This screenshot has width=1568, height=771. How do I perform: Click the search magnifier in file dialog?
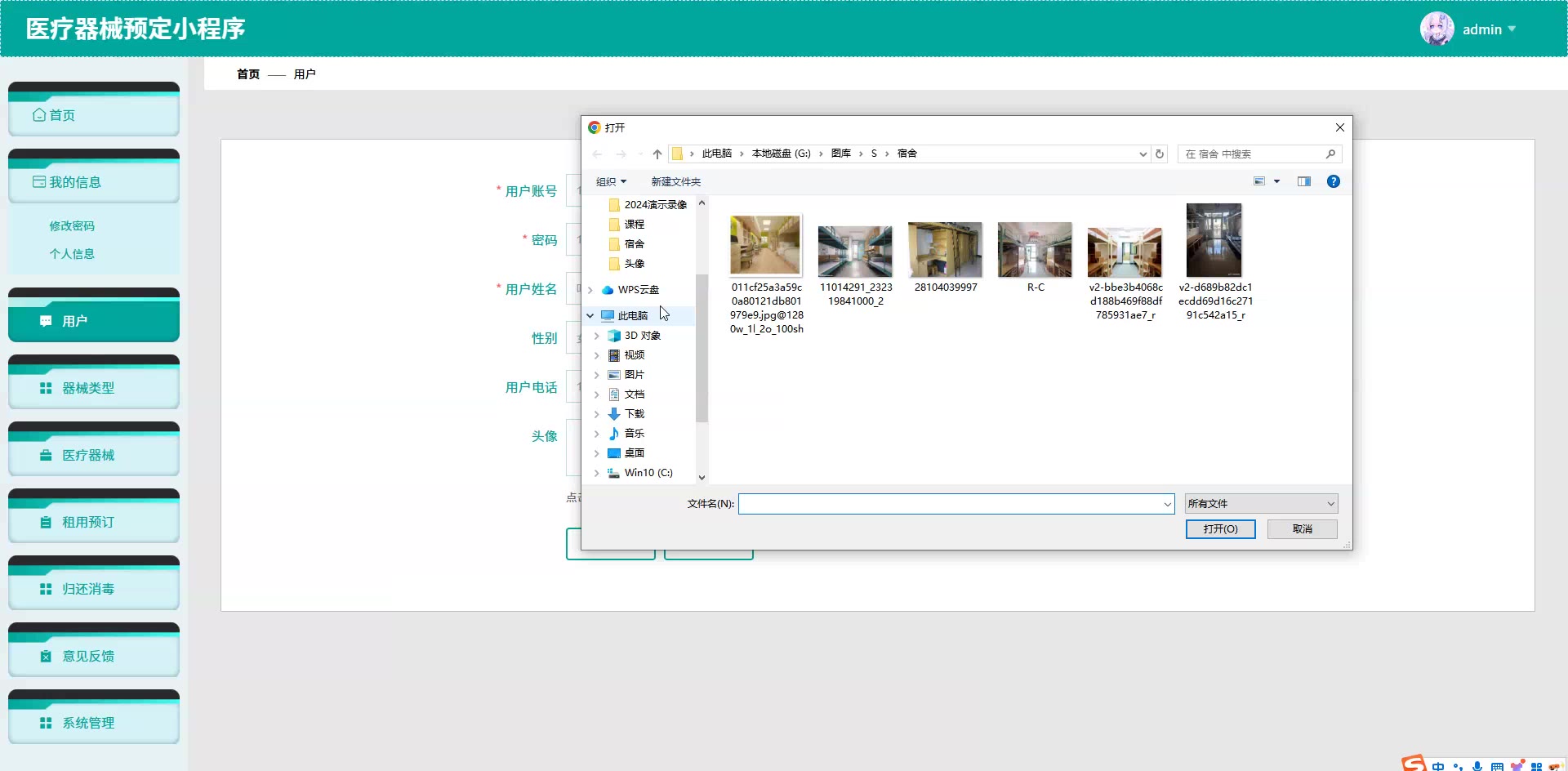click(1330, 154)
